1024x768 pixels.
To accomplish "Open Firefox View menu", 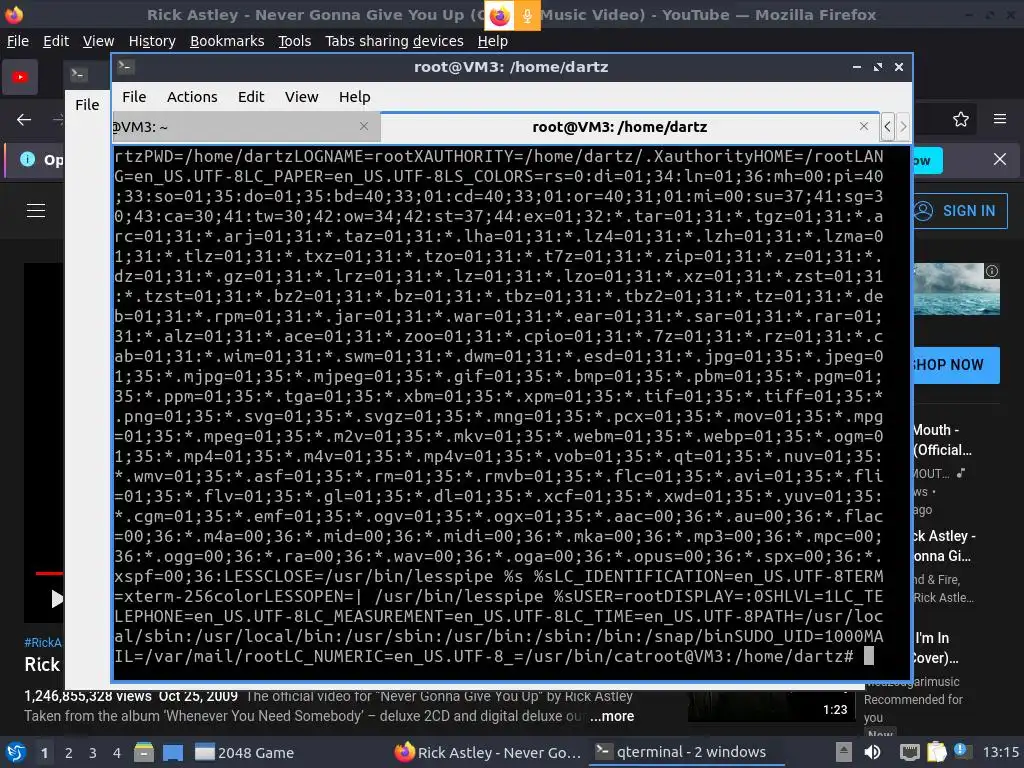I will [98, 41].
